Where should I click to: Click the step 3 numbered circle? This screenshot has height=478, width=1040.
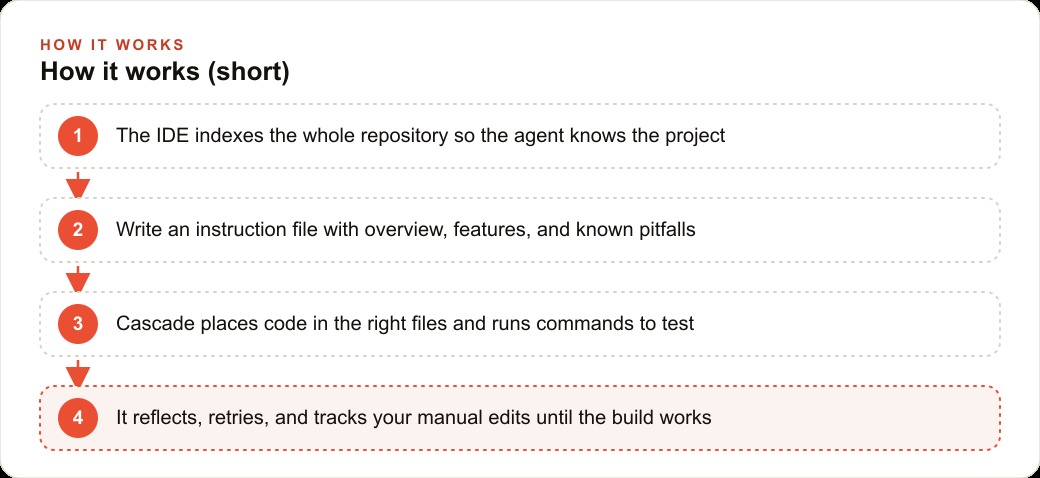coord(78,324)
